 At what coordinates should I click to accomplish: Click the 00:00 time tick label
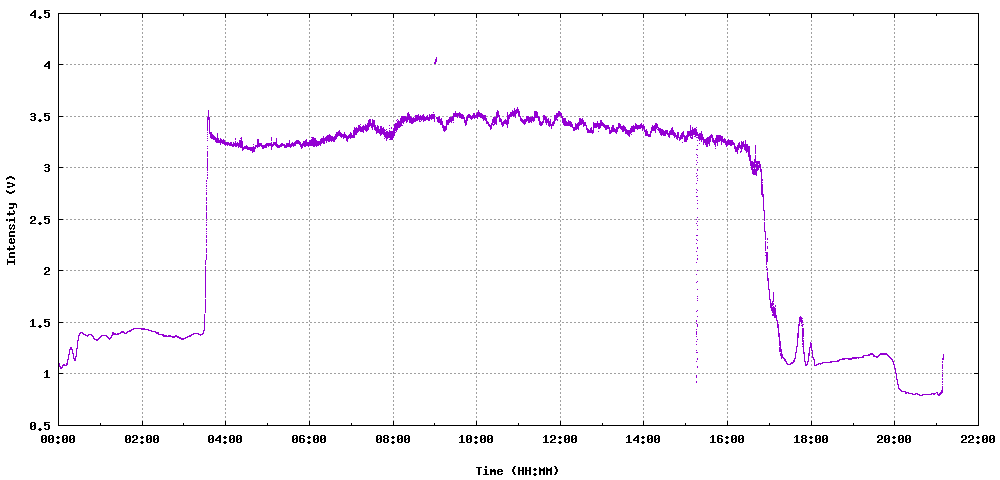[59, 439]
